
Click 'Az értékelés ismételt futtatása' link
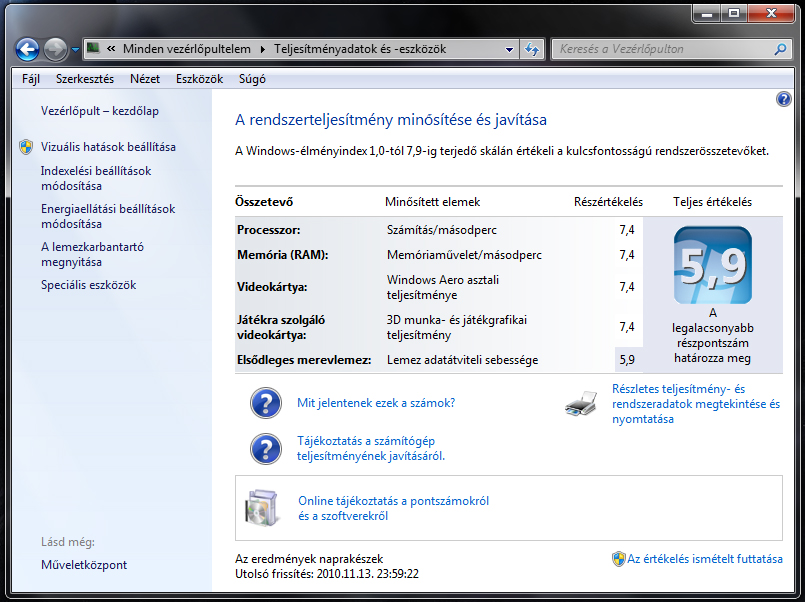[705, 559]
